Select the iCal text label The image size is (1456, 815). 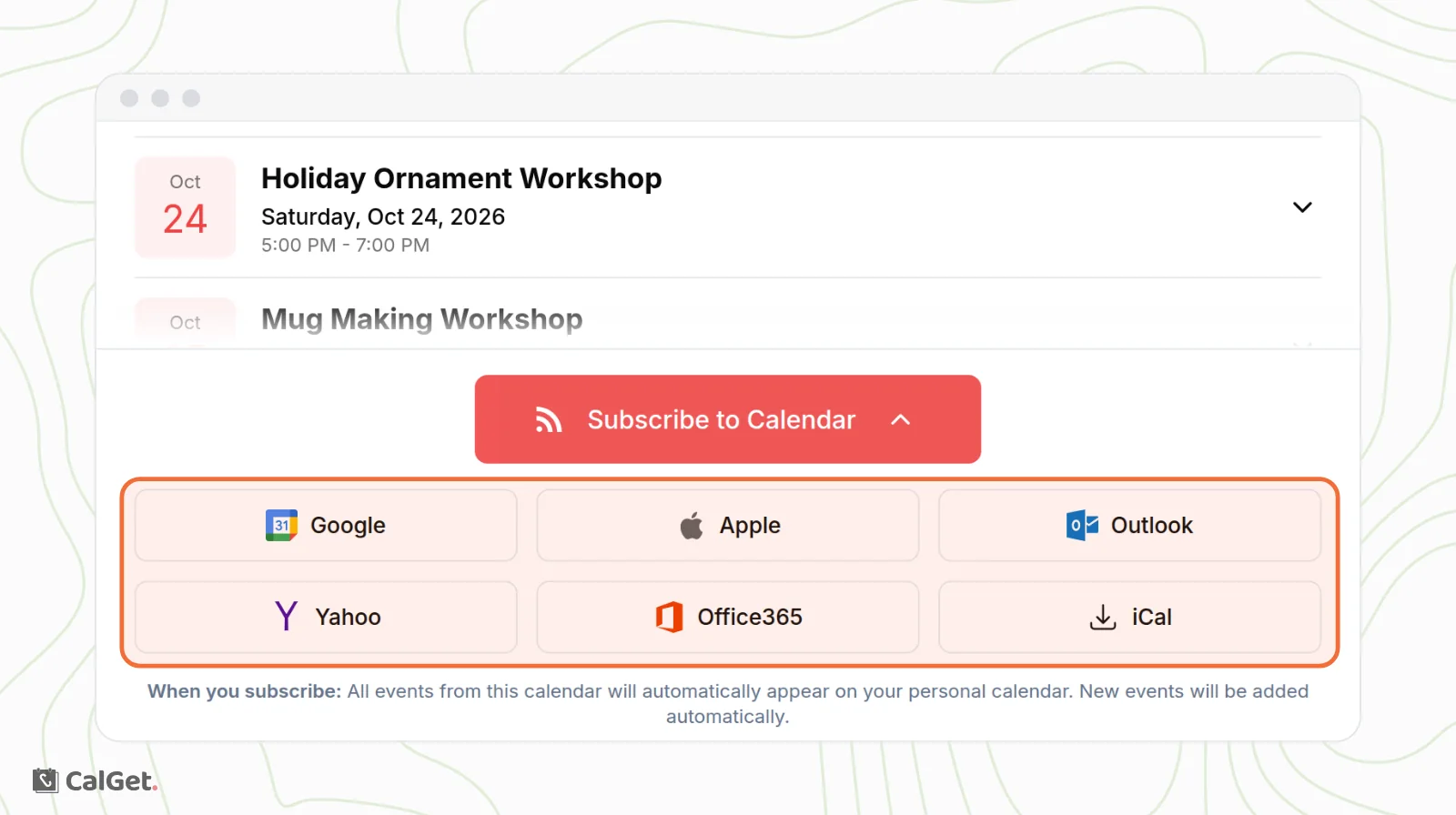(1151, 617)
